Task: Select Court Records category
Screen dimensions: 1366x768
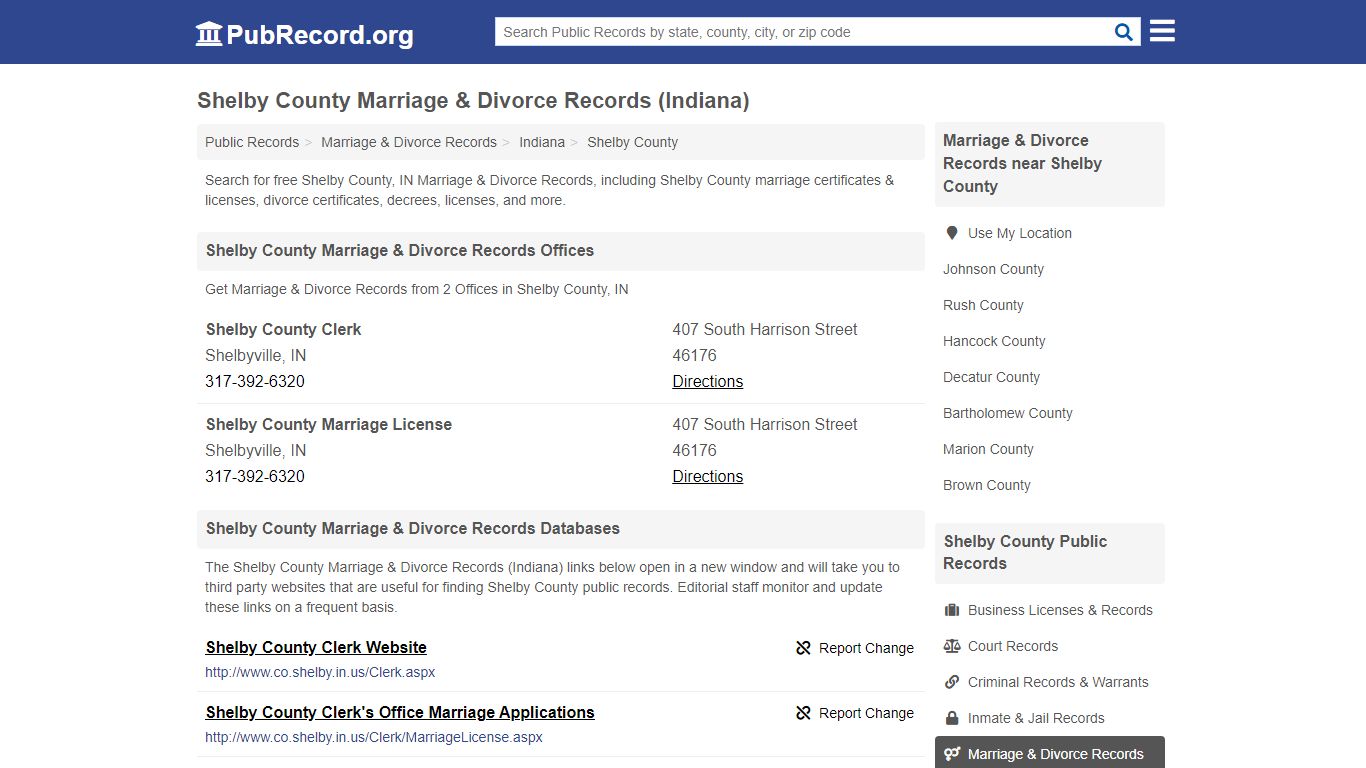Action: [1013, 646]
